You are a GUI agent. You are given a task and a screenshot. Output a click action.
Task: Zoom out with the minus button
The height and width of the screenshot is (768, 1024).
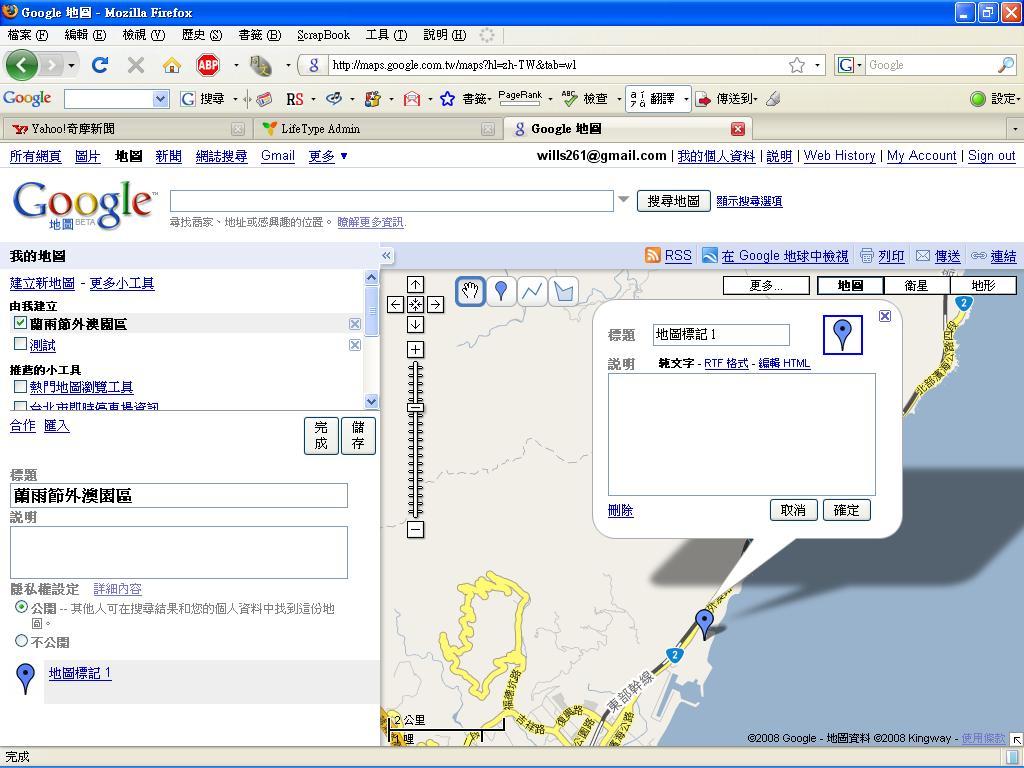coord(415,530)
